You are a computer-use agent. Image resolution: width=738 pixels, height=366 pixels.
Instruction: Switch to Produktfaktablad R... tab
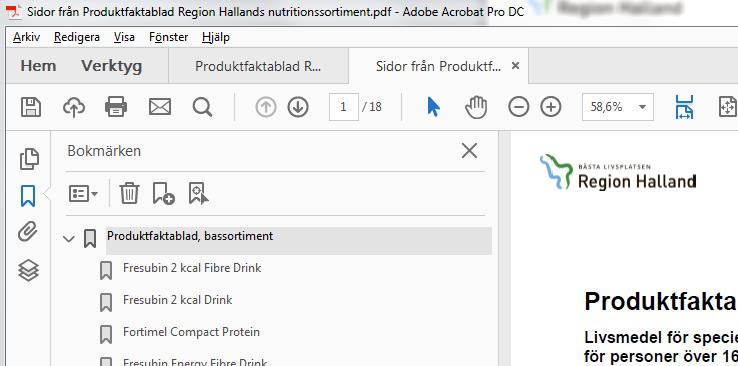[258, 66]
